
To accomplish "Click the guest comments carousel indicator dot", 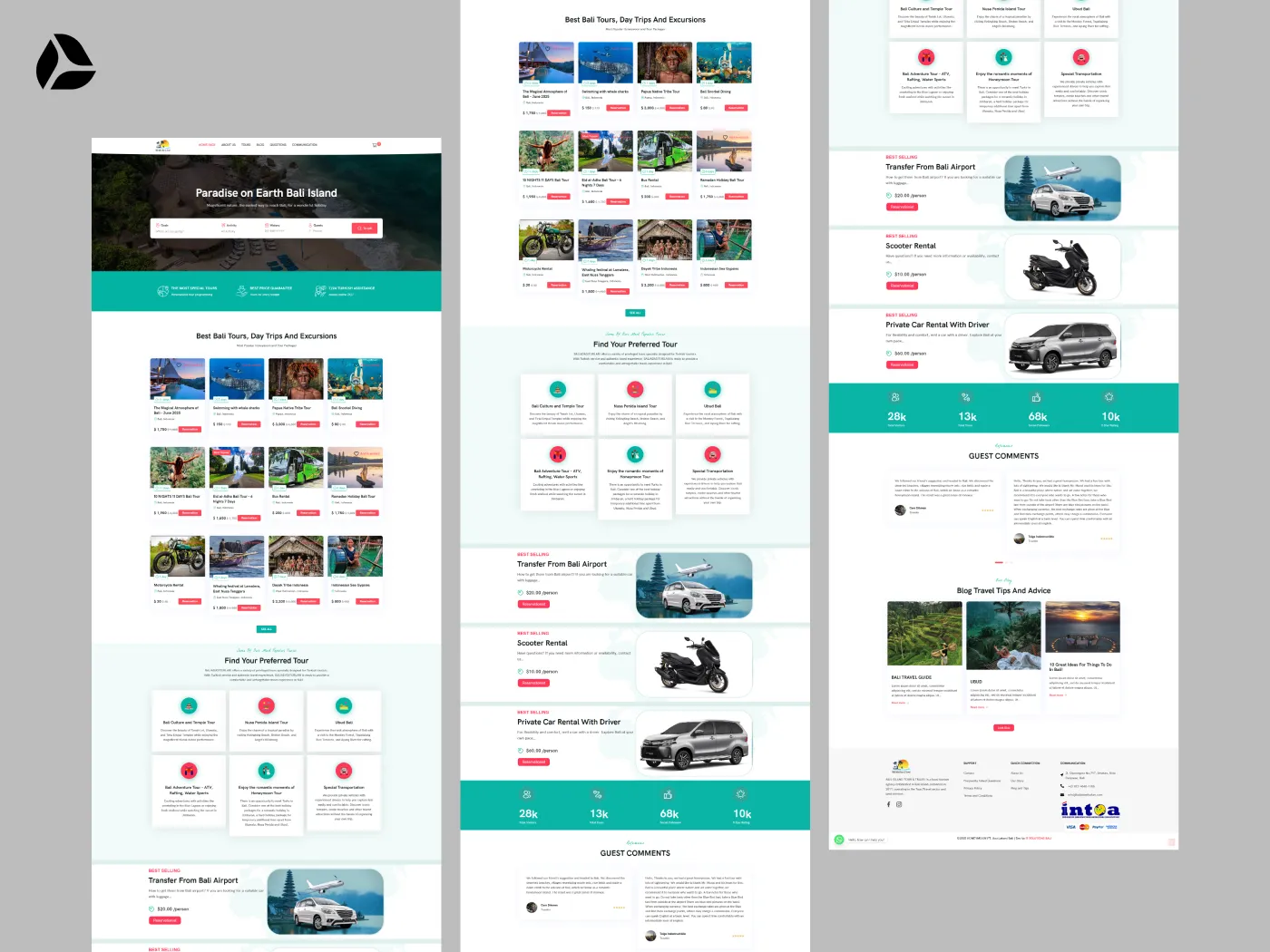I will click(999, 563).
